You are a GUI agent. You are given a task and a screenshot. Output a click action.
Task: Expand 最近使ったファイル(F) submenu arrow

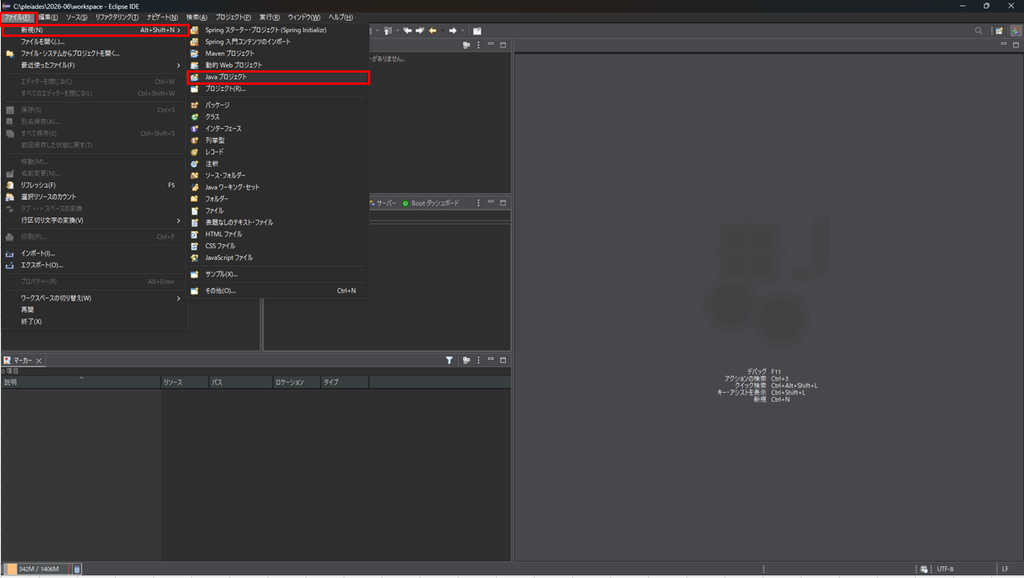point(178,65)
